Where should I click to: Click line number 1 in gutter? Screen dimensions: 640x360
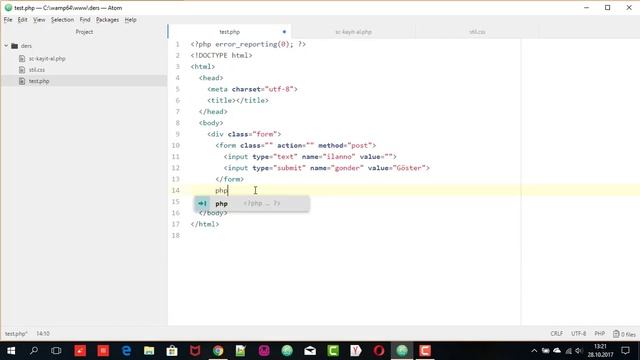point(177,44)
